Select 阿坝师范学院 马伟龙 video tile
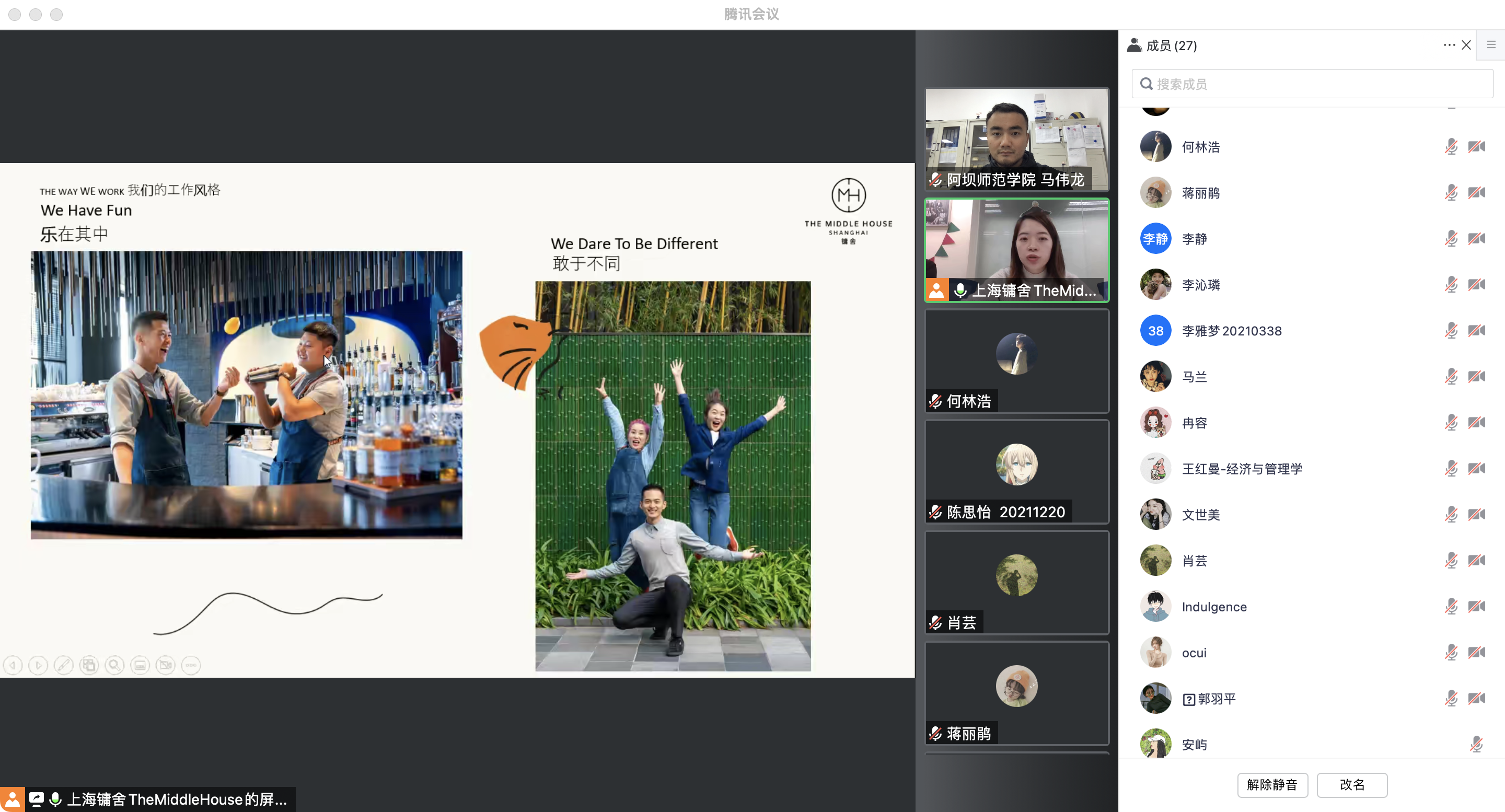 tap(1016, 139)
